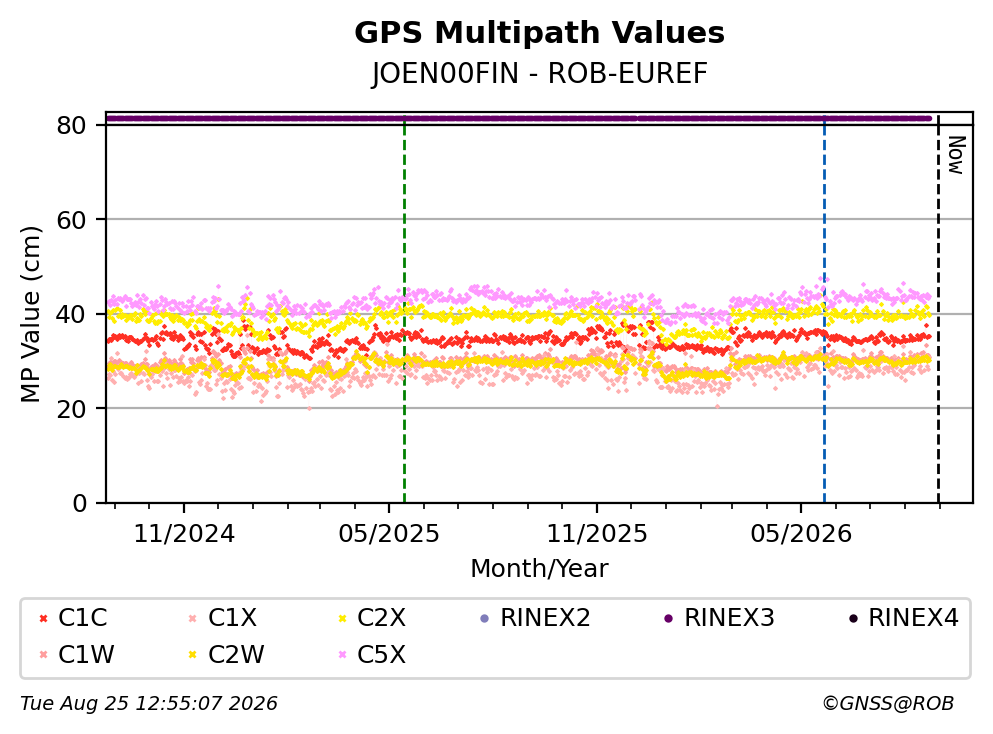Click the RINEX2 legend dot
The width and height of the screenshot is (993, 734).
click(485, 618)
